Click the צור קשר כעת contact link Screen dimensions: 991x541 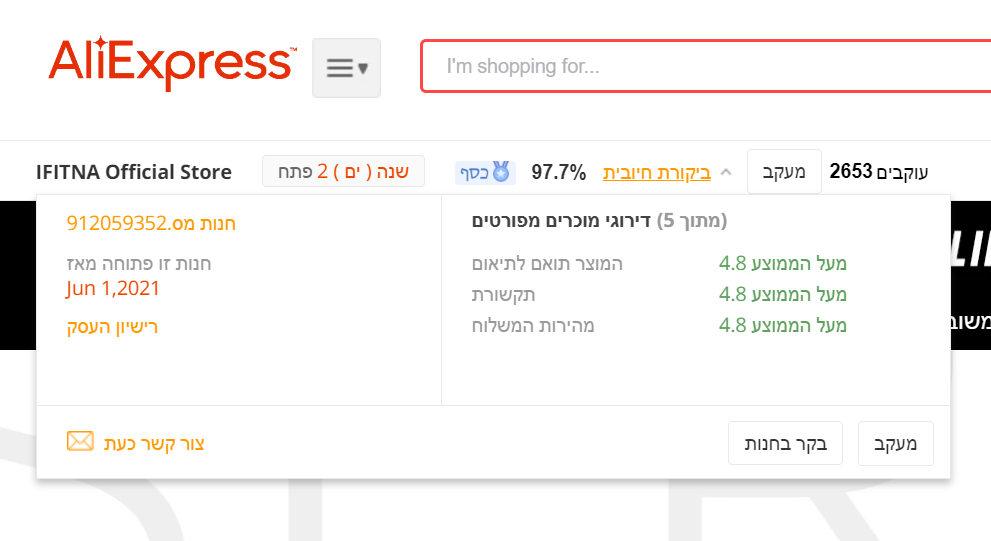154,443
